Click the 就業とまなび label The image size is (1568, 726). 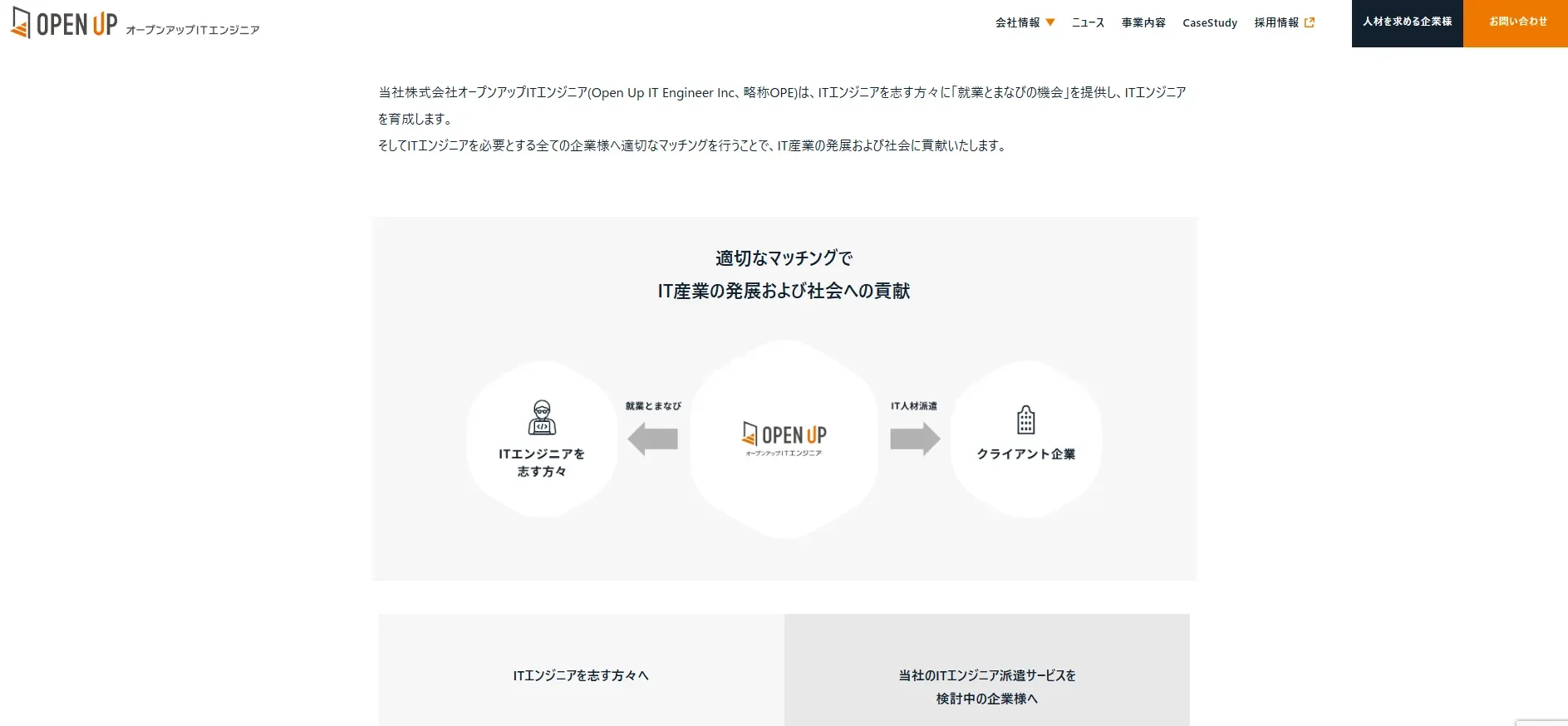click(x=653, y=406)
